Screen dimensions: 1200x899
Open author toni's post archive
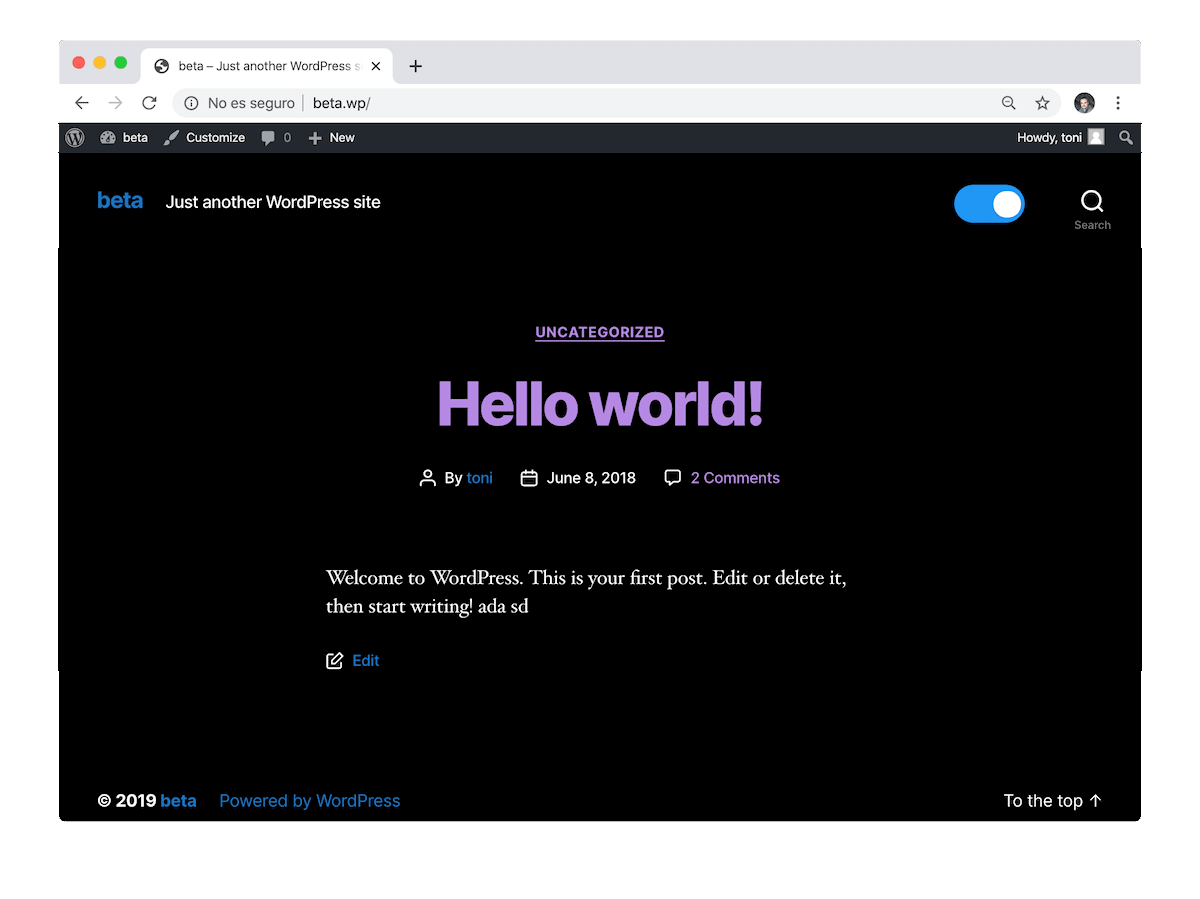(480, 478)
